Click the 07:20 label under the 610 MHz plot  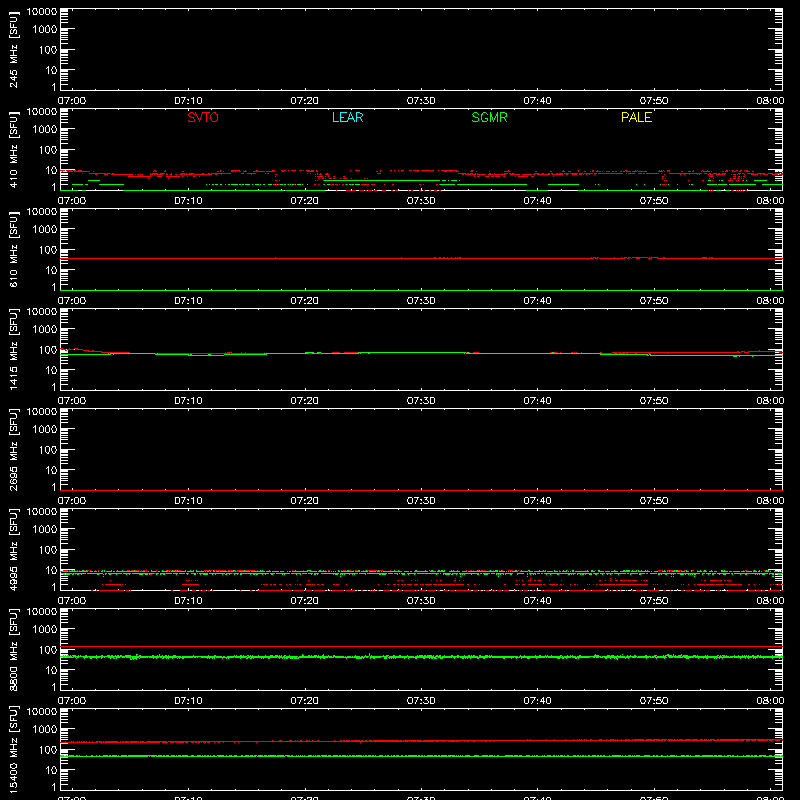coord(305,301)
